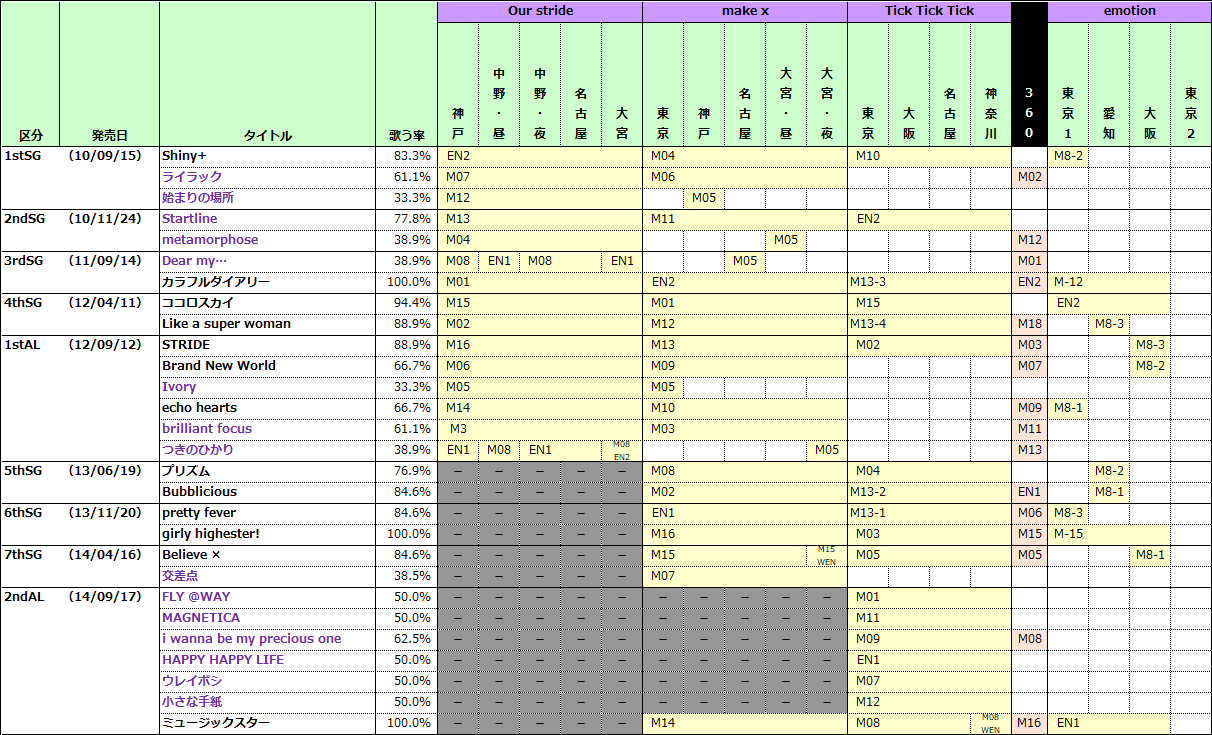The width and height of the screenshot is (1212, 735).
Task: Click the song title "カラフルダイアリー"
Action: 216,282
